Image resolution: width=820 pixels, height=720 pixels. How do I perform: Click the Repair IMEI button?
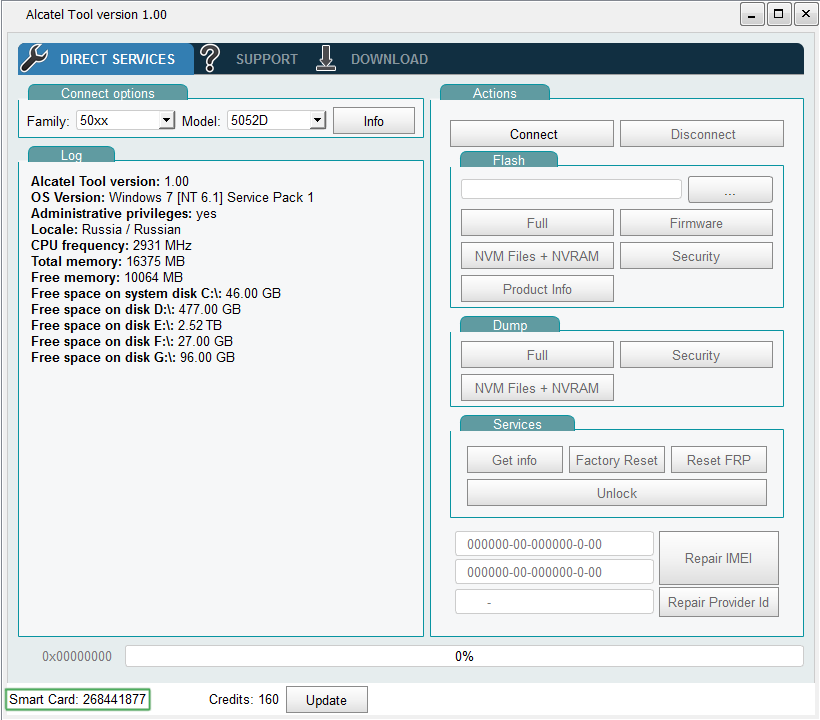click(x=719, y=558)
